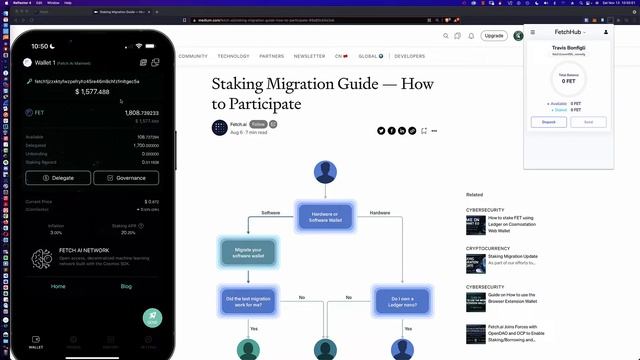This screenshot has height=360, width=640.
Task: Share the article on Facebook
Action: click(x=391, y=131)
